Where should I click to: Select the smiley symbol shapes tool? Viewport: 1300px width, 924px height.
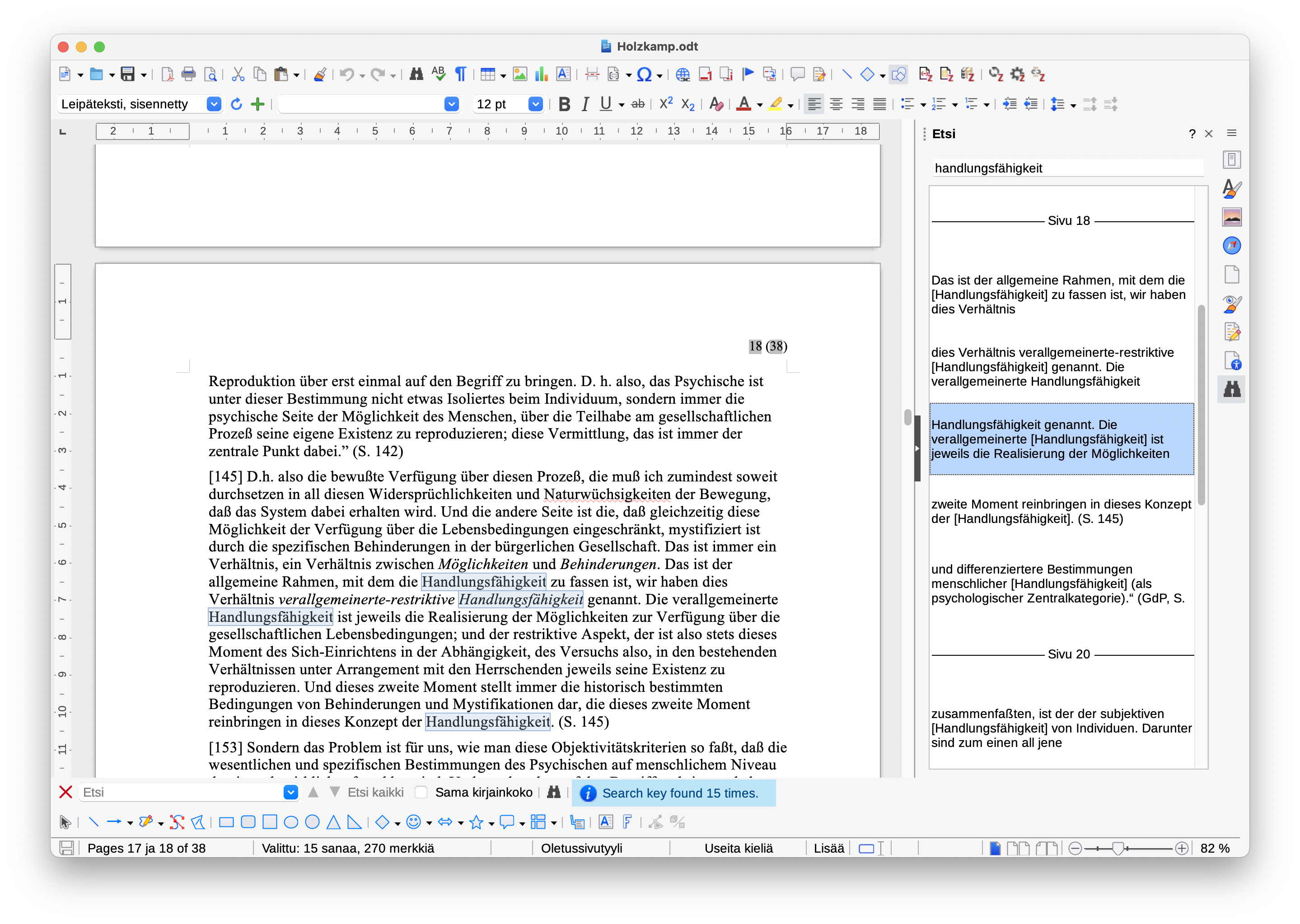414,821
